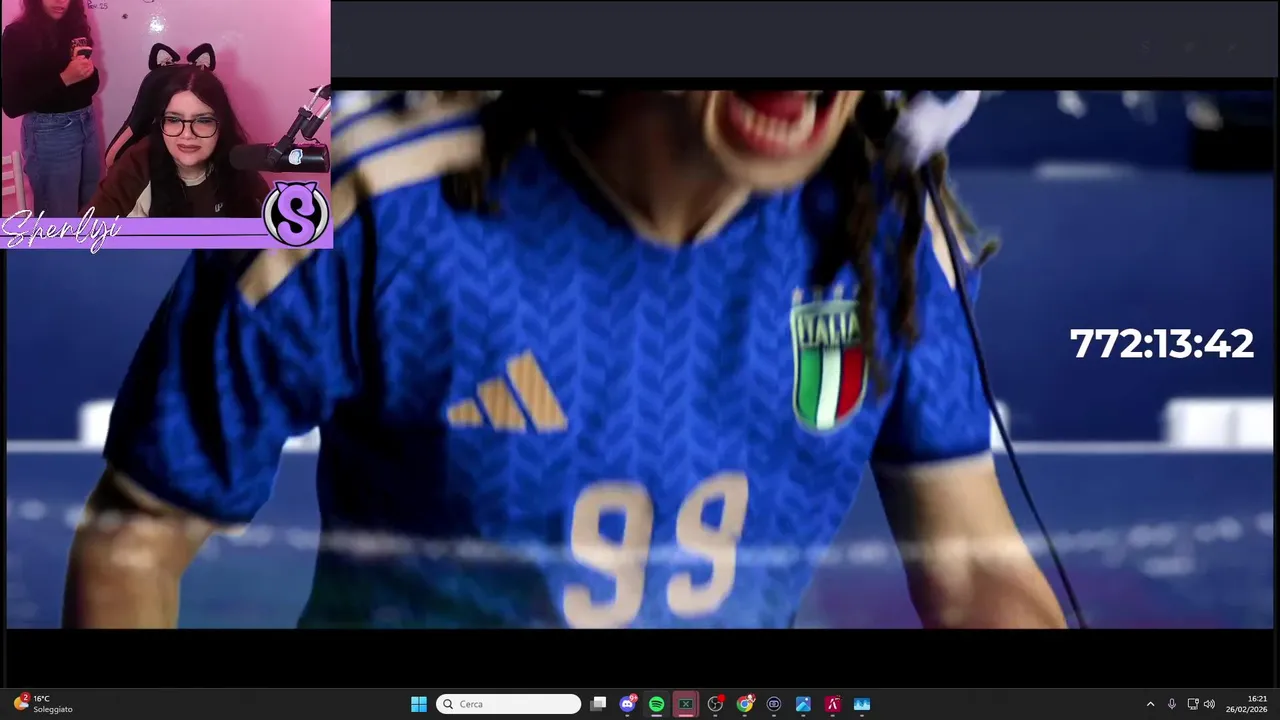
Task: Expand the hidden system tray icons
Action: [x=1150, y=704]
